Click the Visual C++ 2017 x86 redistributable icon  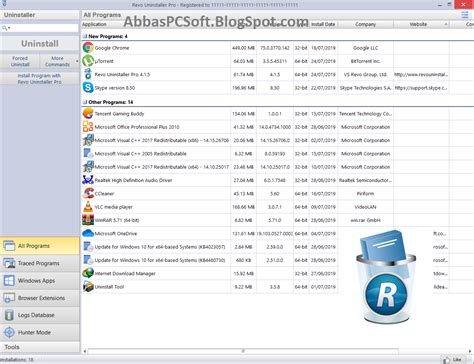(x=88, y=140)
